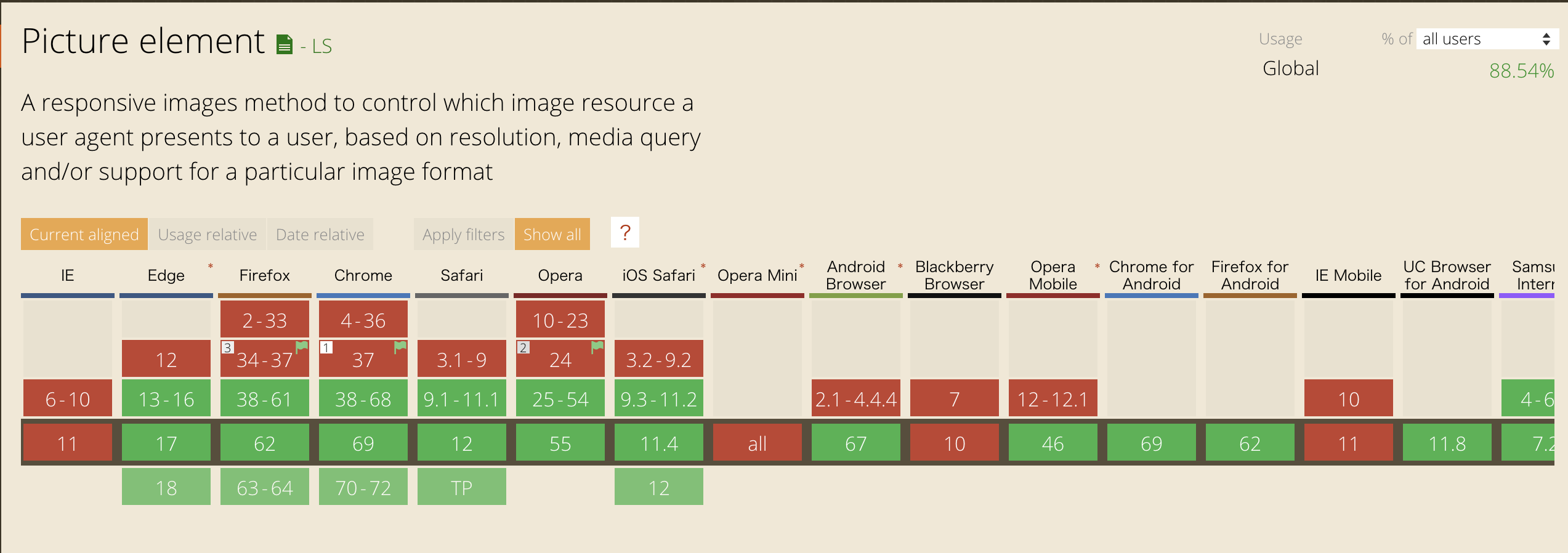Click the LS status link

(x=317, y=46)
